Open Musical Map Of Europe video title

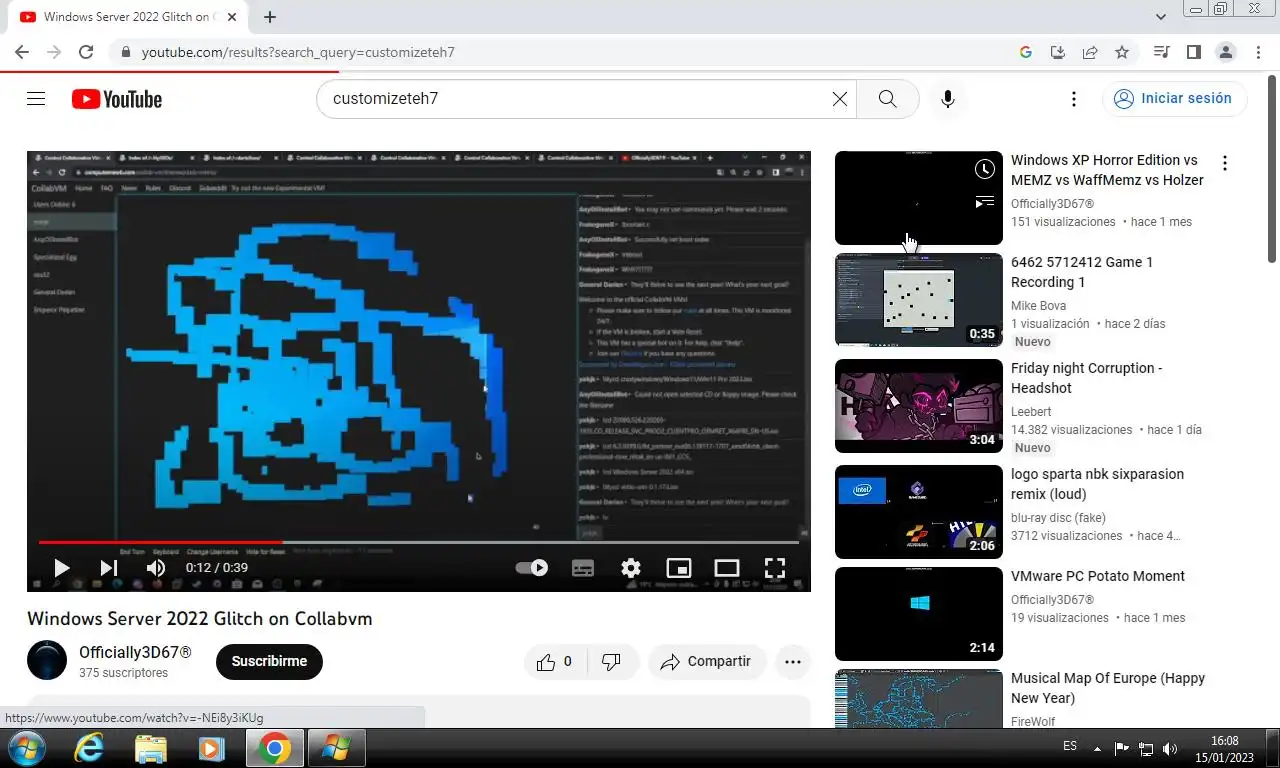(x=1108, y=688)
